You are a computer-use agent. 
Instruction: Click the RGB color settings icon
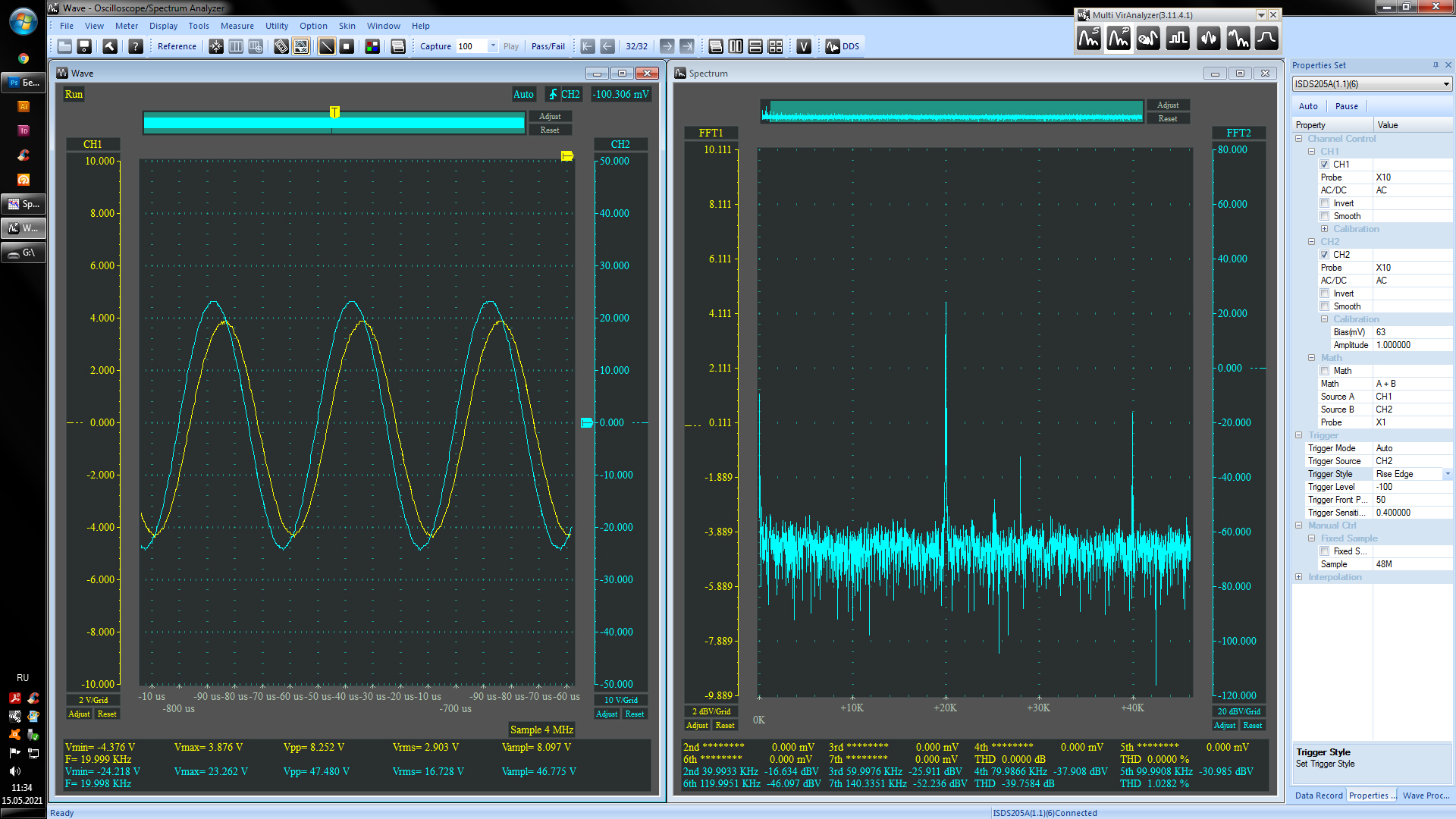[372, 46]
